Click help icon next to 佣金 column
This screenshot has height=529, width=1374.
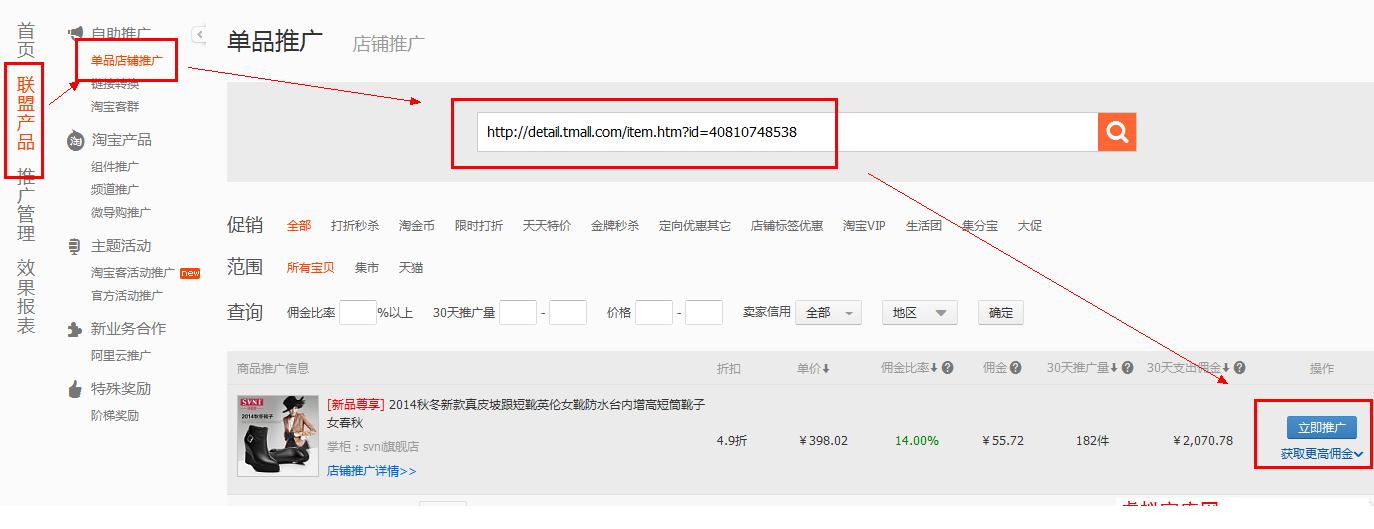coord(1015,368)
